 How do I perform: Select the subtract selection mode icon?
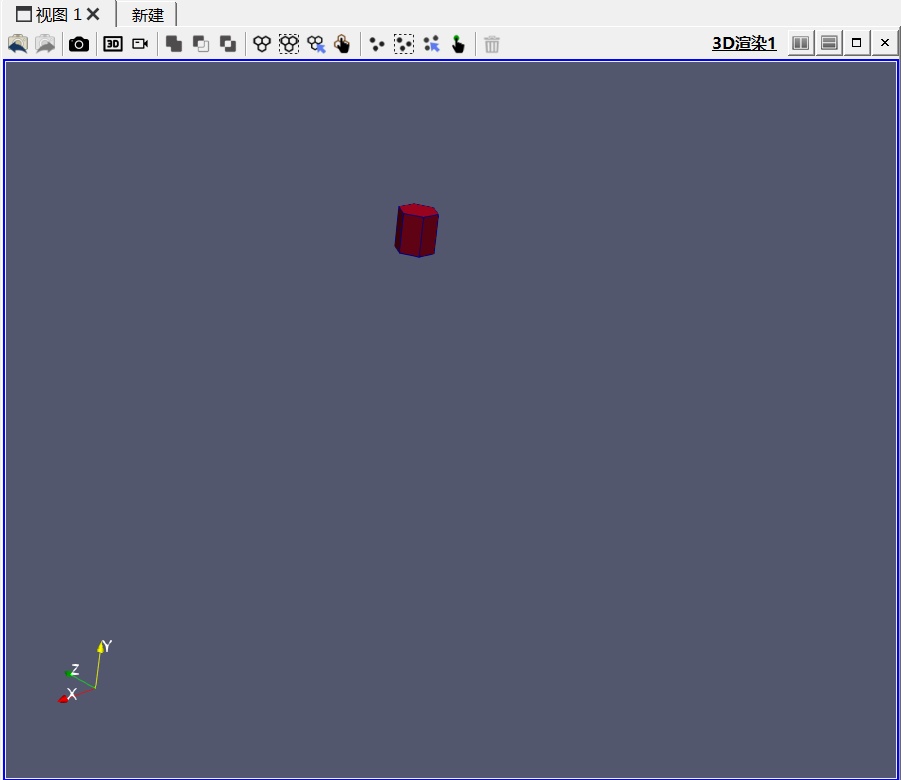(201, 44)
